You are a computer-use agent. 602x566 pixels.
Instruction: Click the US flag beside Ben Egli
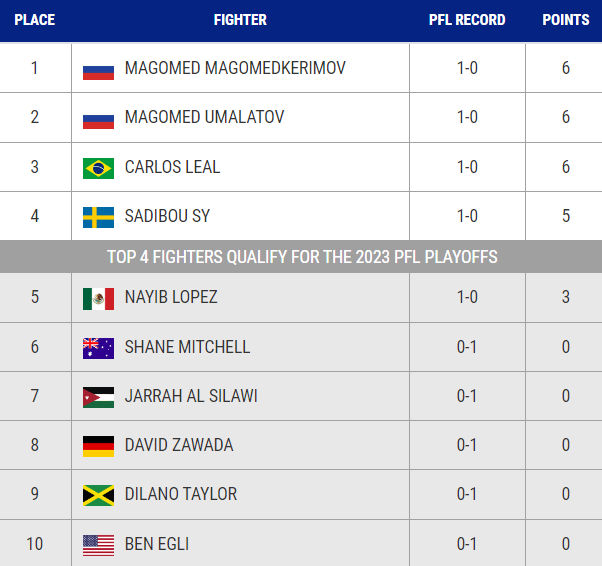tap(98, 545)
